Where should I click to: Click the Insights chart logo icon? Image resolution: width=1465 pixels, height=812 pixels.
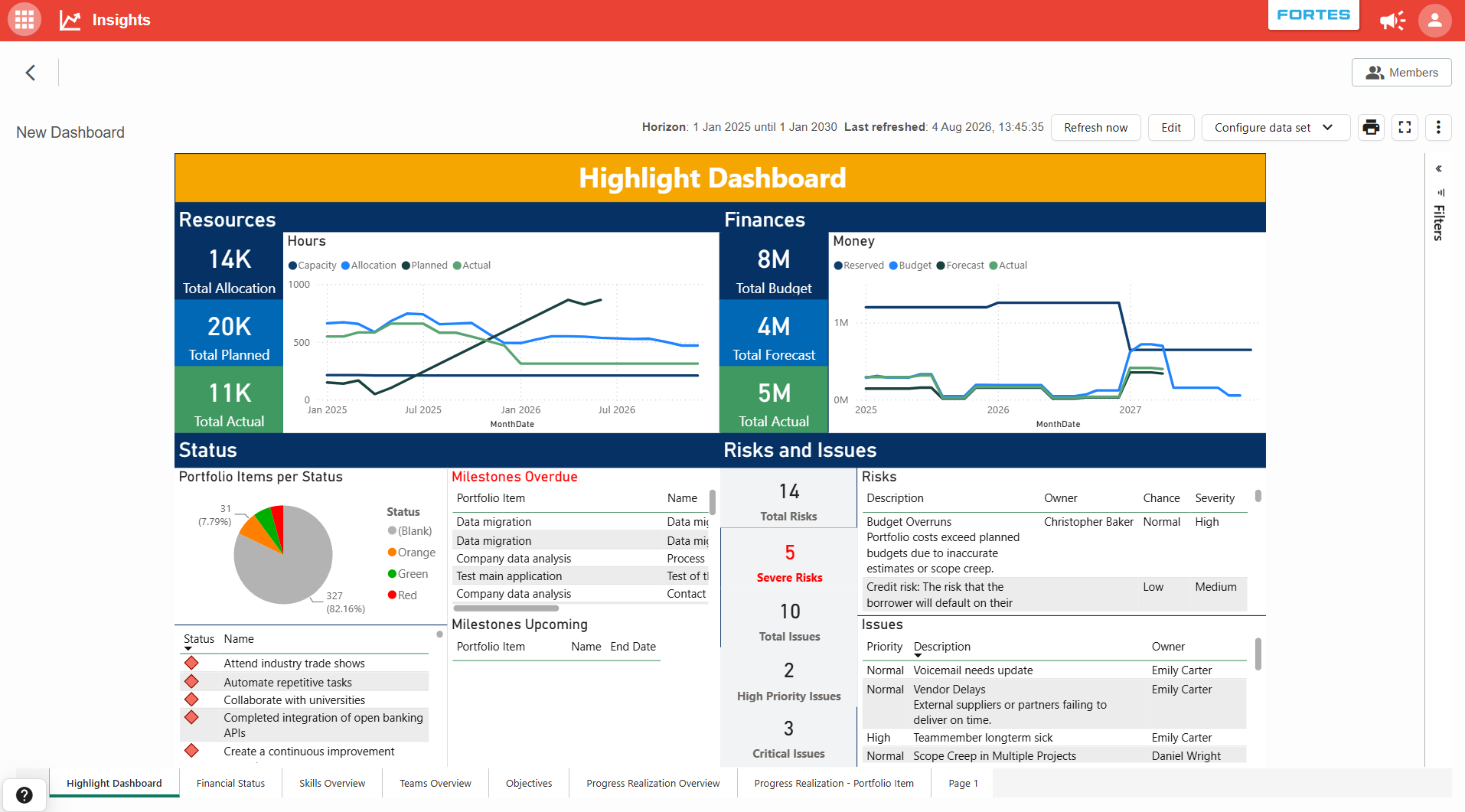[x=70, y=20]
